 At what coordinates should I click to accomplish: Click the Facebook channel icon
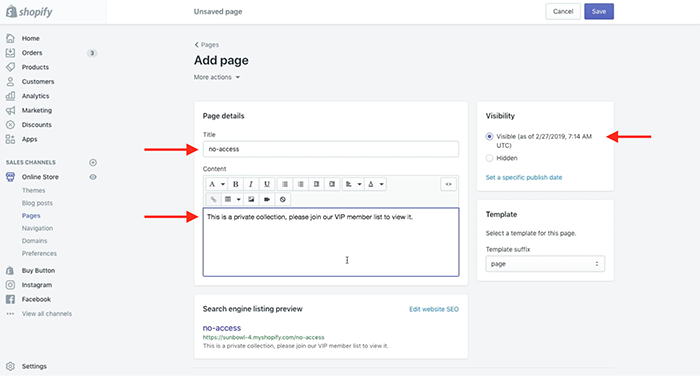tap(10, 299)
